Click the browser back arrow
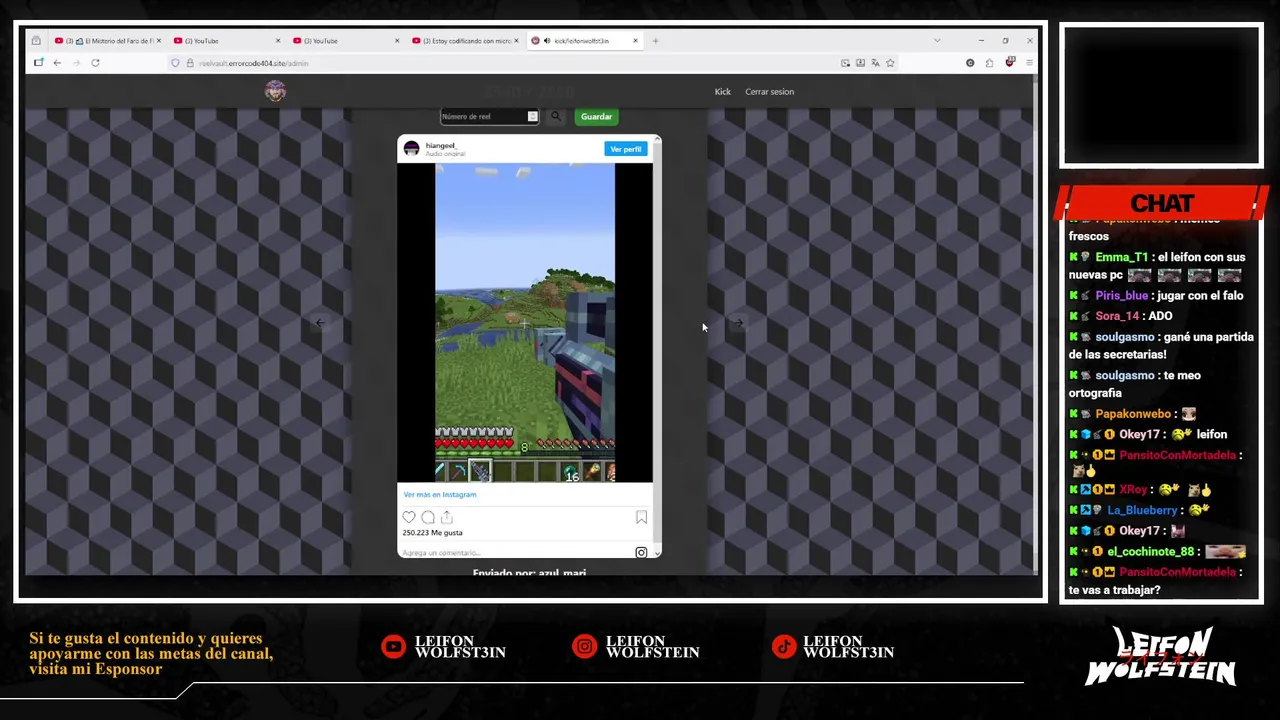This screenshot has height=720, width=1280. (x=57, y=63)
